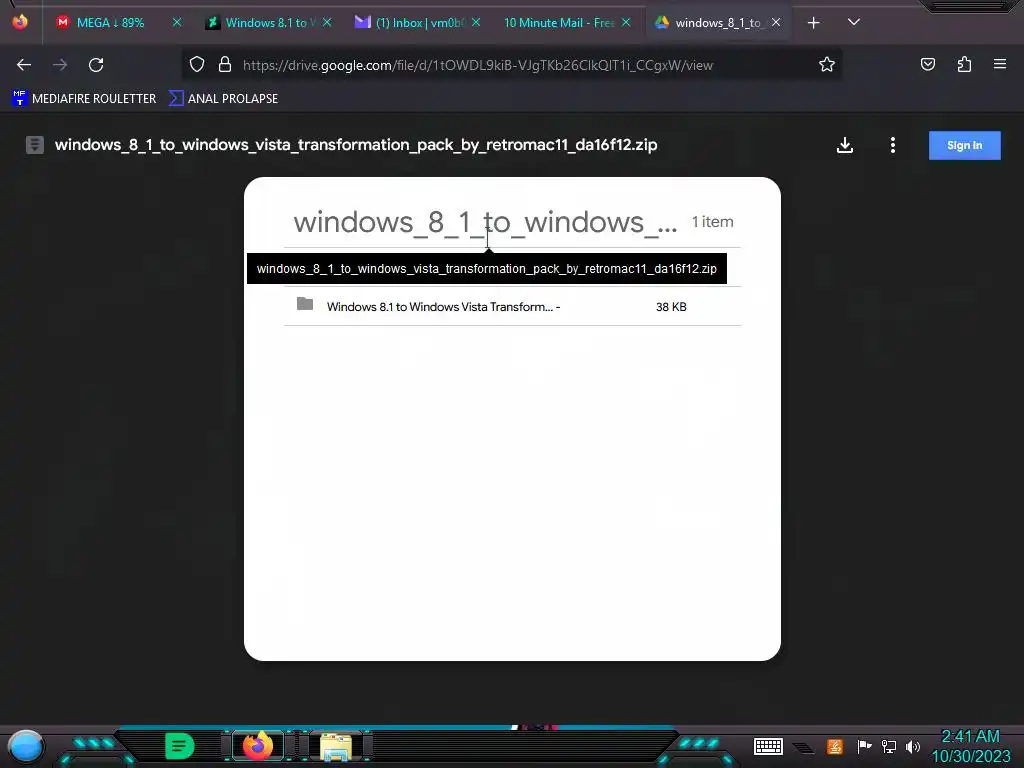Viewport: 1024px width, 768px height.
Task: Open network status tray icon
Action: [x=889, y=746]
